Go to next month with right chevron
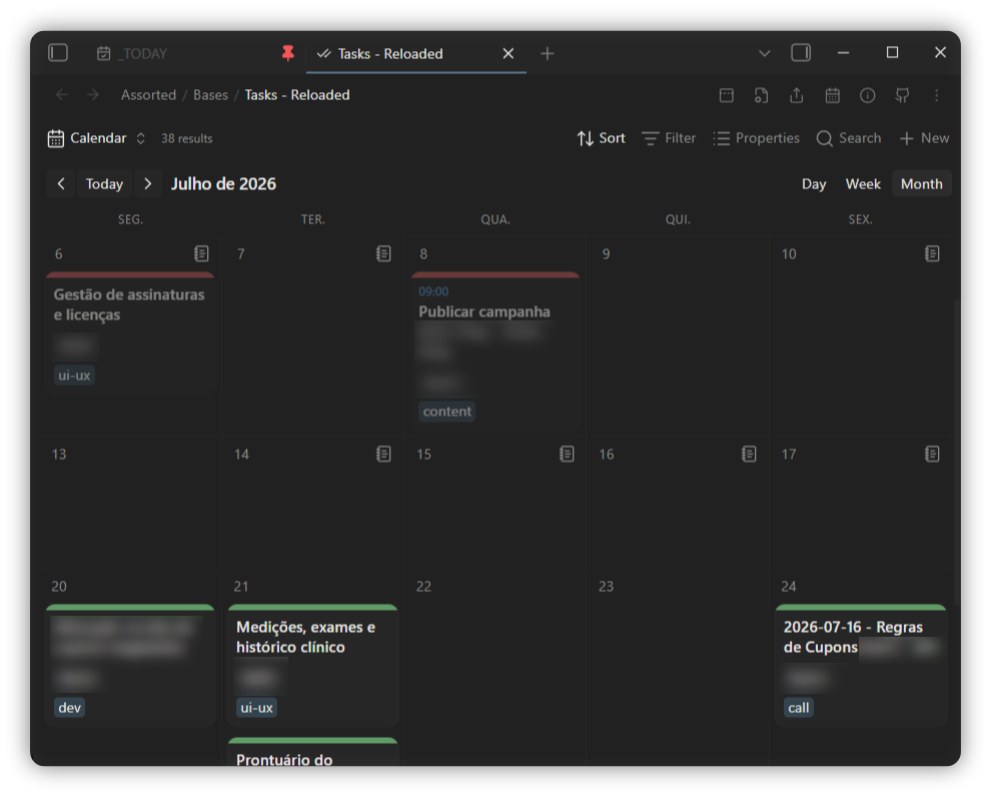 148,184
